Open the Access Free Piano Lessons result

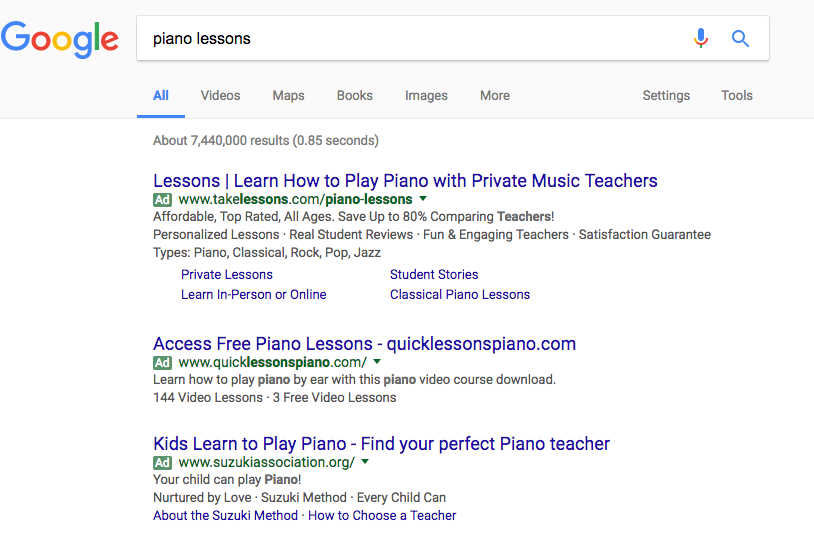coord(364,344)
